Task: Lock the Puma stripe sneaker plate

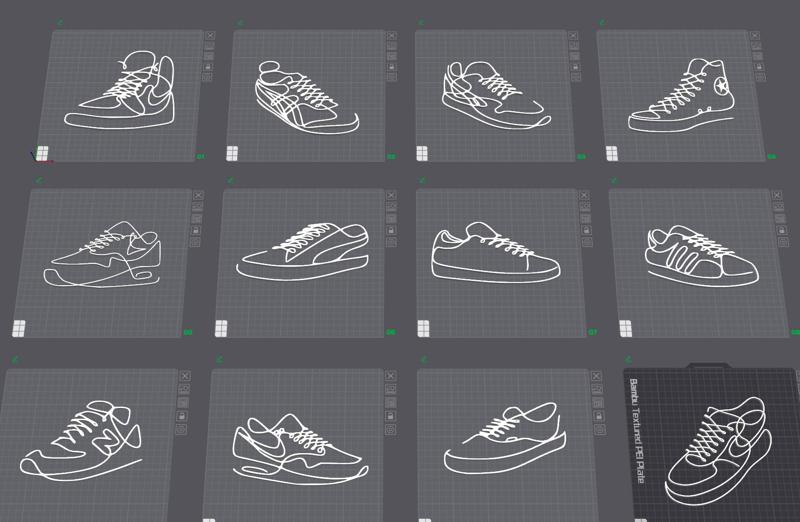Action: click(x=391, y=231)
